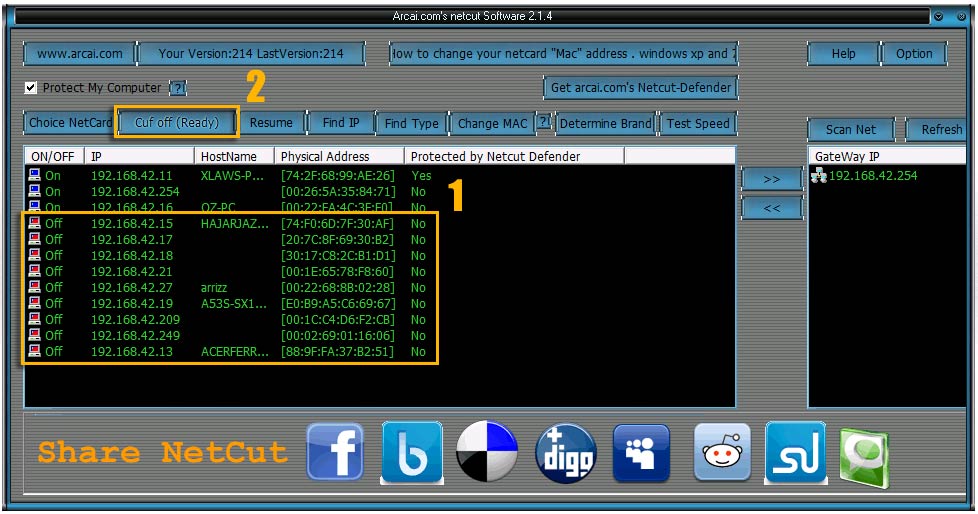978x514 pixels.
Task: Click the MySpace share icon
Action: pyautogui.click(x=641, y=453)
